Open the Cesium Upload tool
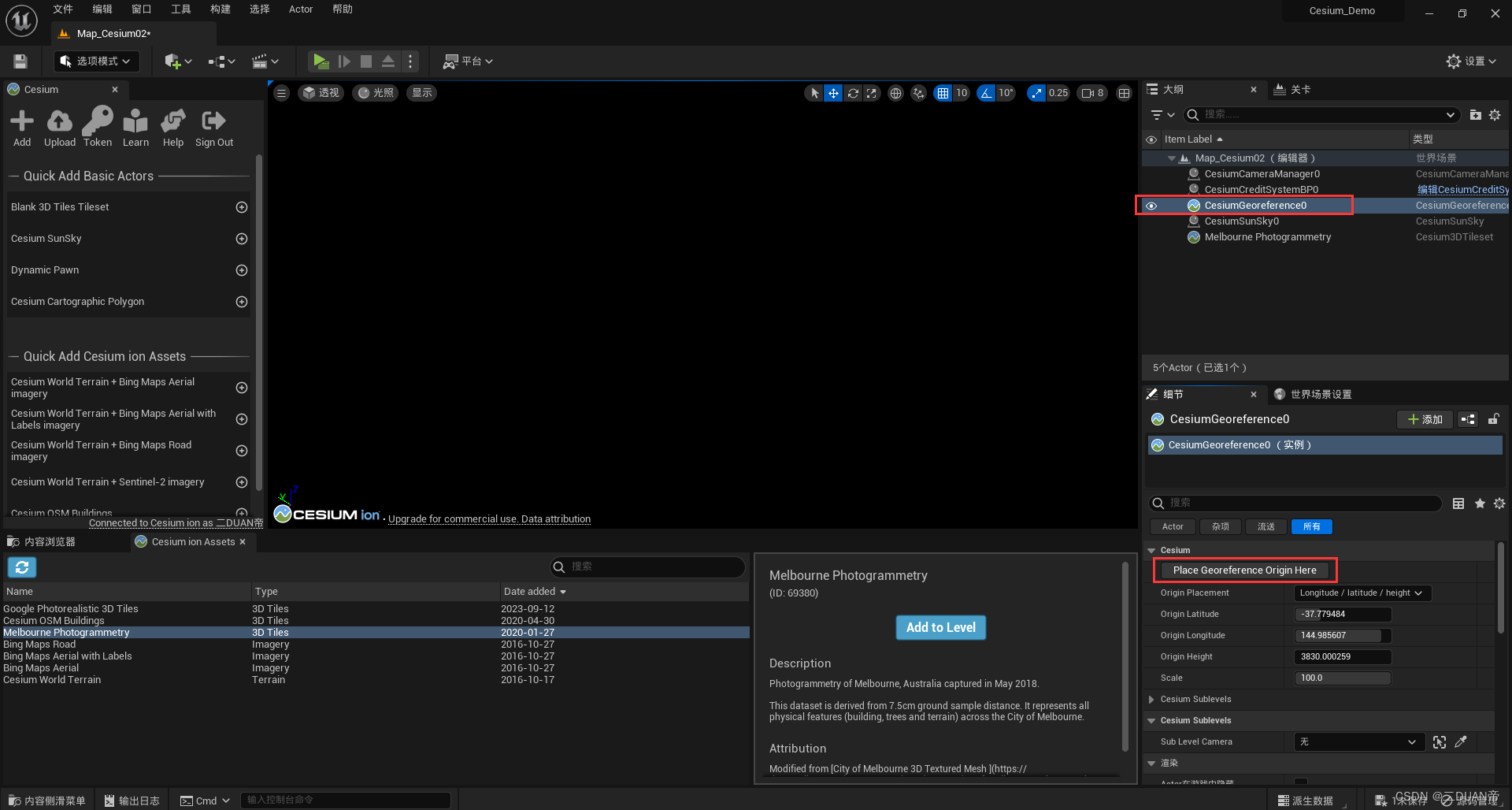 pyautogui.click(x=60, y=128)
